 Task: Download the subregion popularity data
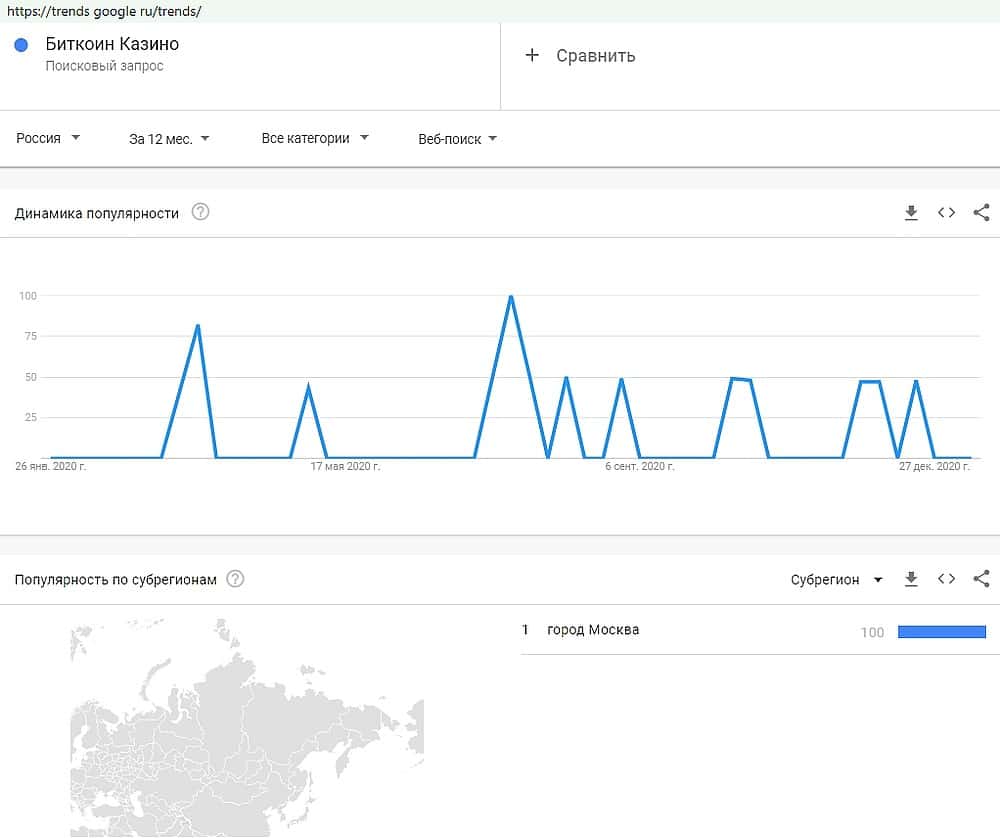[x=911, y=579]
